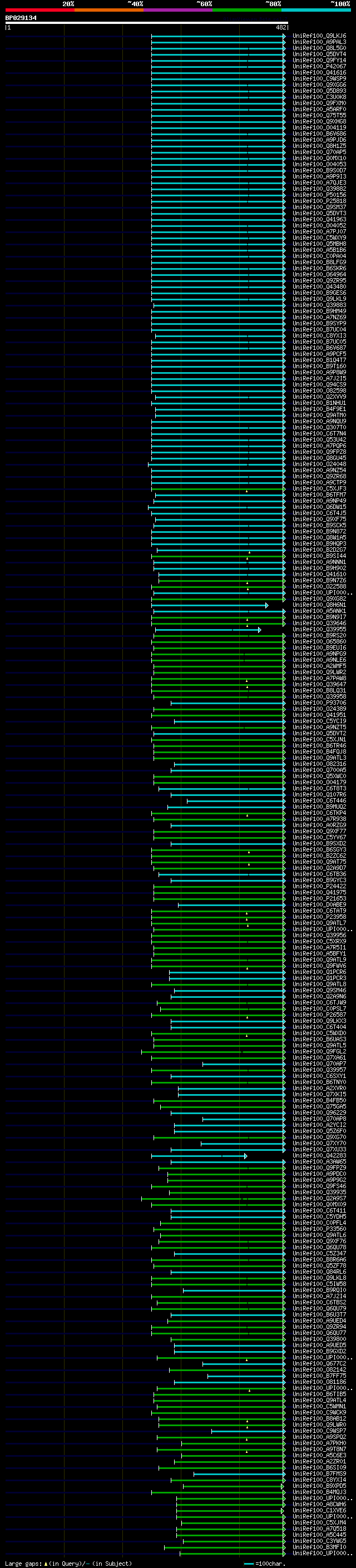This screenshot has height=1568, width=356.
Task: Select the UniRef100_Q5D893 label
Action: coord(319,91)
